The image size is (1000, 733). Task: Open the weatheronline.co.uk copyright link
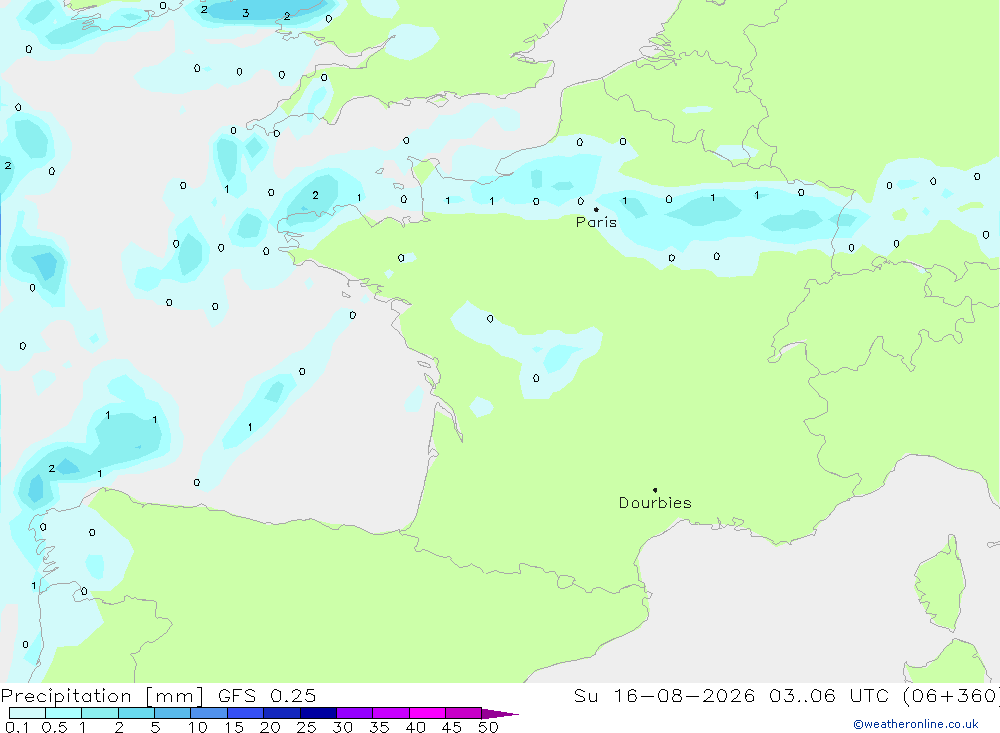[x=916, y=724]
